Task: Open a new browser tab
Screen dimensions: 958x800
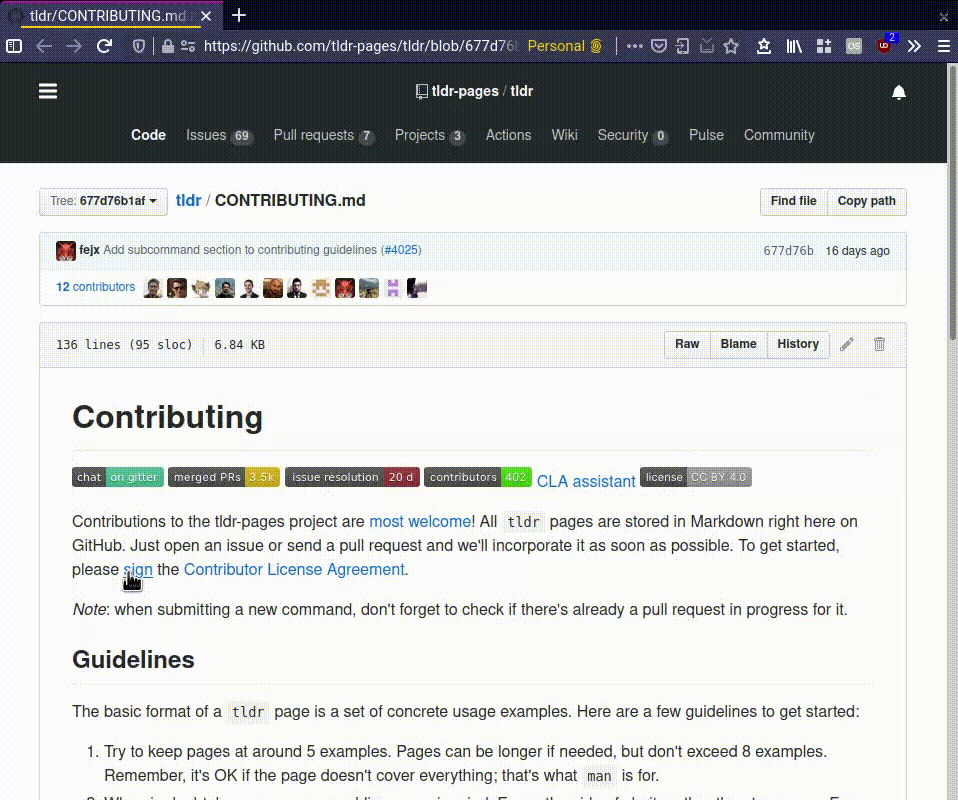Action: (239, 15)
